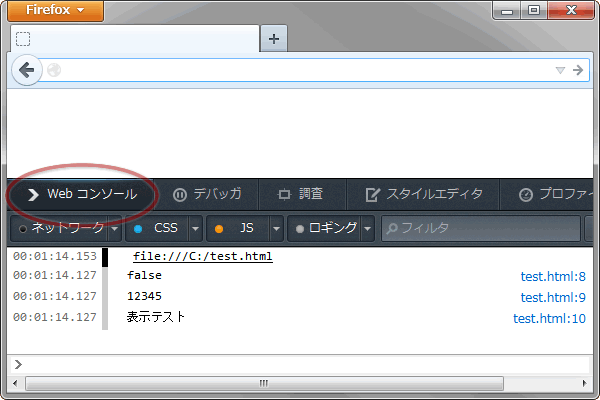Screen dimensions: 600x400
Task: Select the '12345' console output
Action: click(144, 296)
